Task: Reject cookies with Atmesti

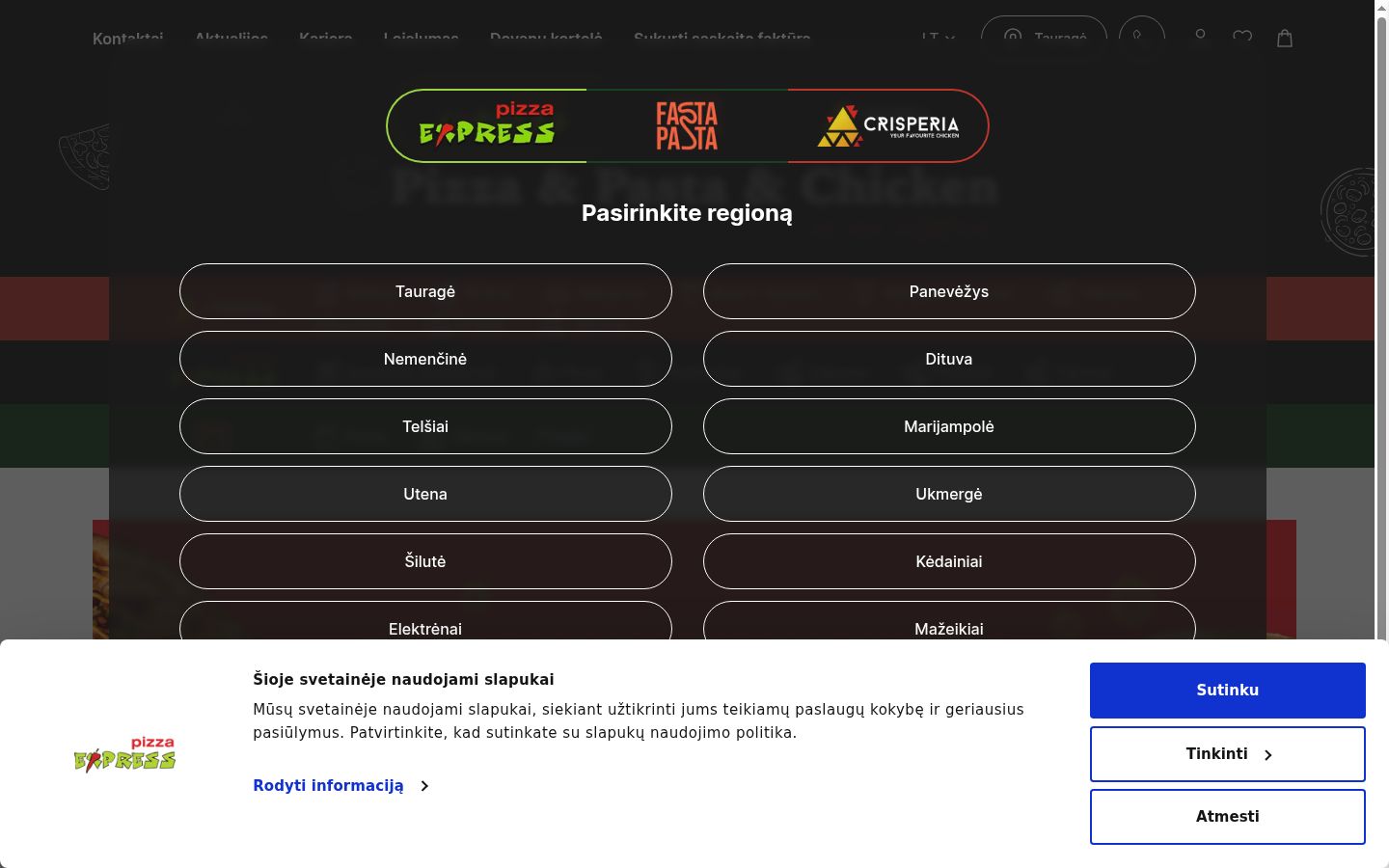Action: 1228,817
